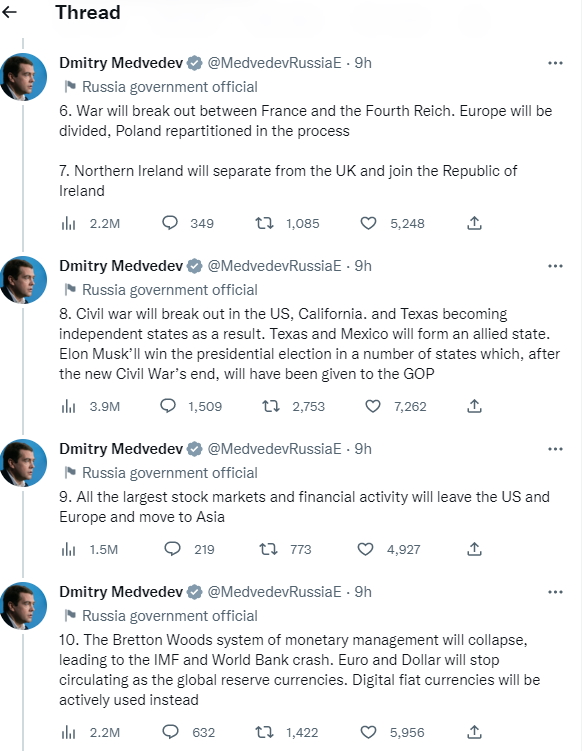Retweet the tweet with 1,085 retweets
The image size is (586, 751).
[264, 223]
